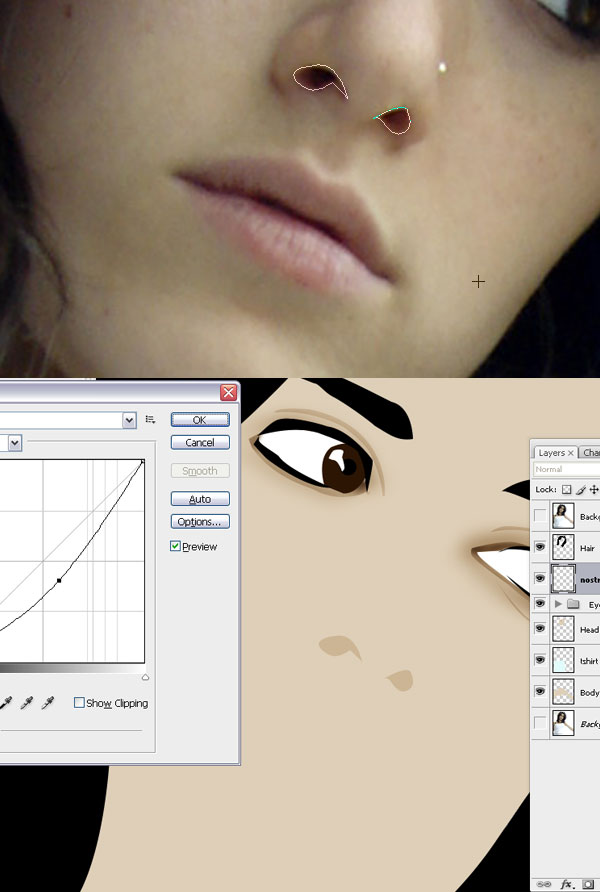Open the fx layer style menu
The image size is (600, 892).
coord(567,885)
